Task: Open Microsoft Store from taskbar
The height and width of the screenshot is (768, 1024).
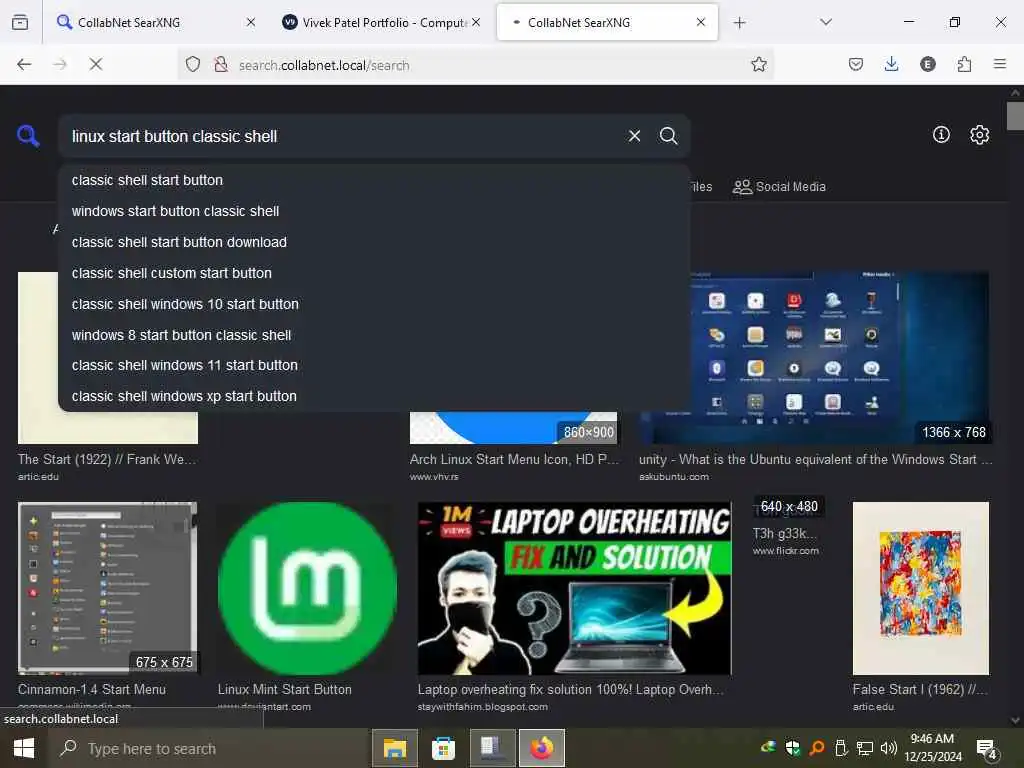Action: (443, 748)
